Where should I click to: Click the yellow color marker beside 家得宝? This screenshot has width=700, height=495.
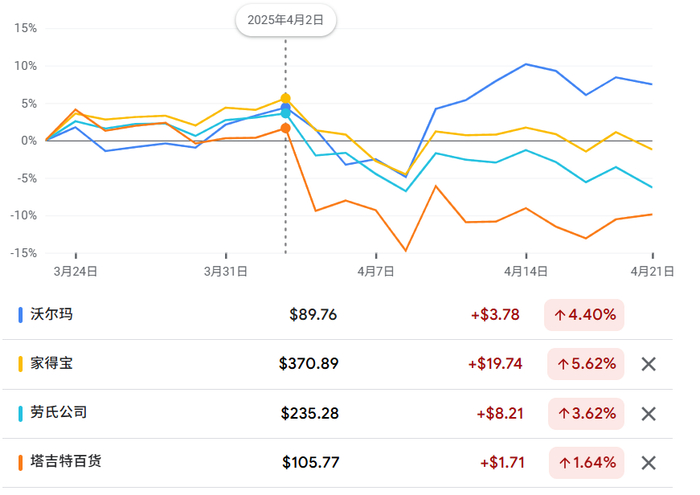pyautogui.click(x=22, y=364)
